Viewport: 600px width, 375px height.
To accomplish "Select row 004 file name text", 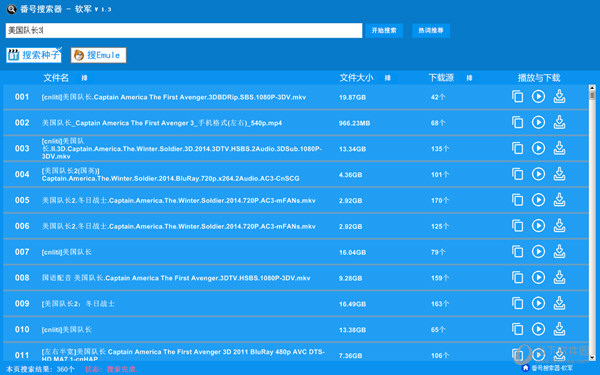I will [170, 174].
